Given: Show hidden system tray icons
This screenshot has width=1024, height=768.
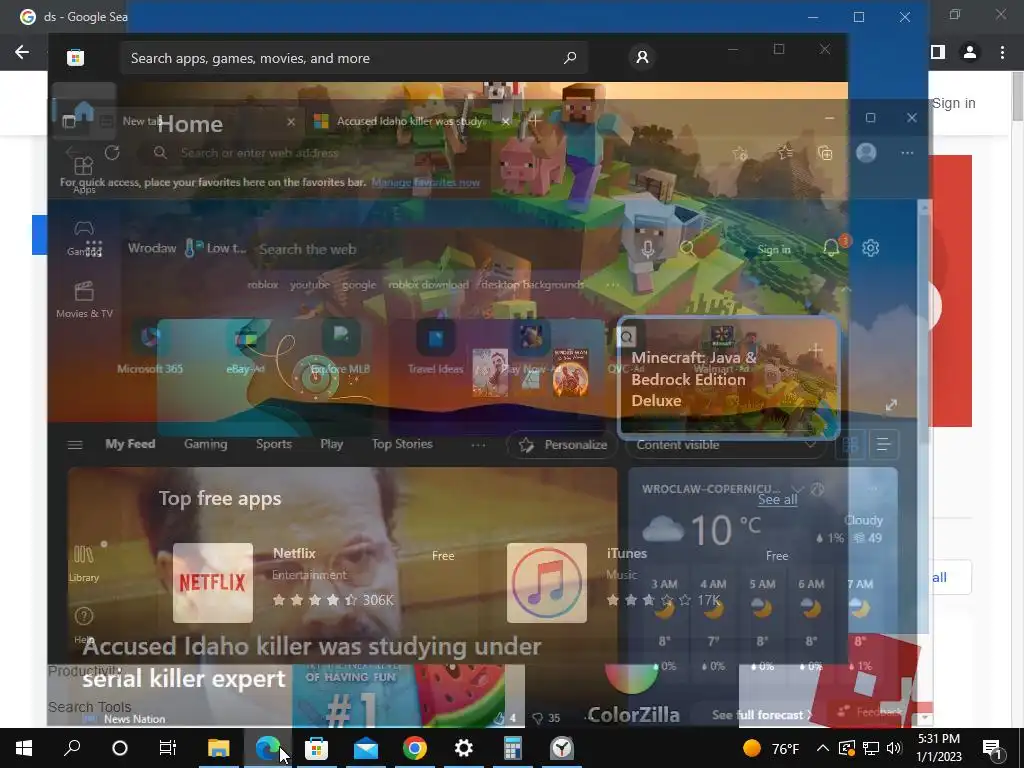Looking at the screenshot, I should coord(823,748).
